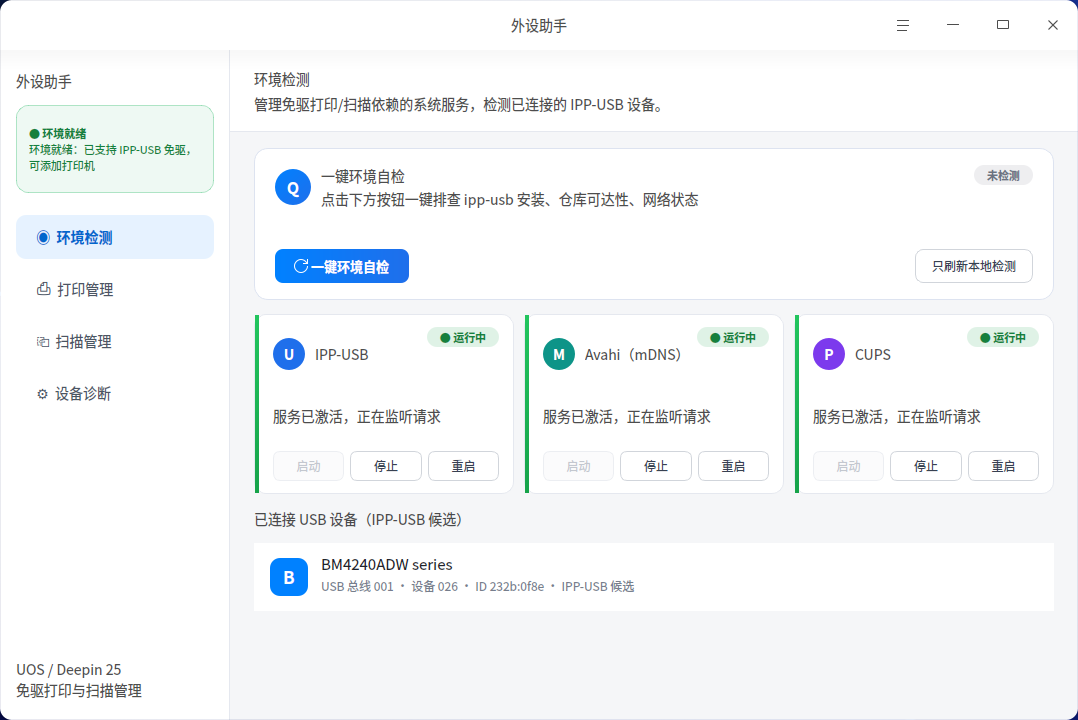This screenshot has height=720, width=1078.
Task: Open the hamburger menu in title bar
Action: (x=903, y=25)
